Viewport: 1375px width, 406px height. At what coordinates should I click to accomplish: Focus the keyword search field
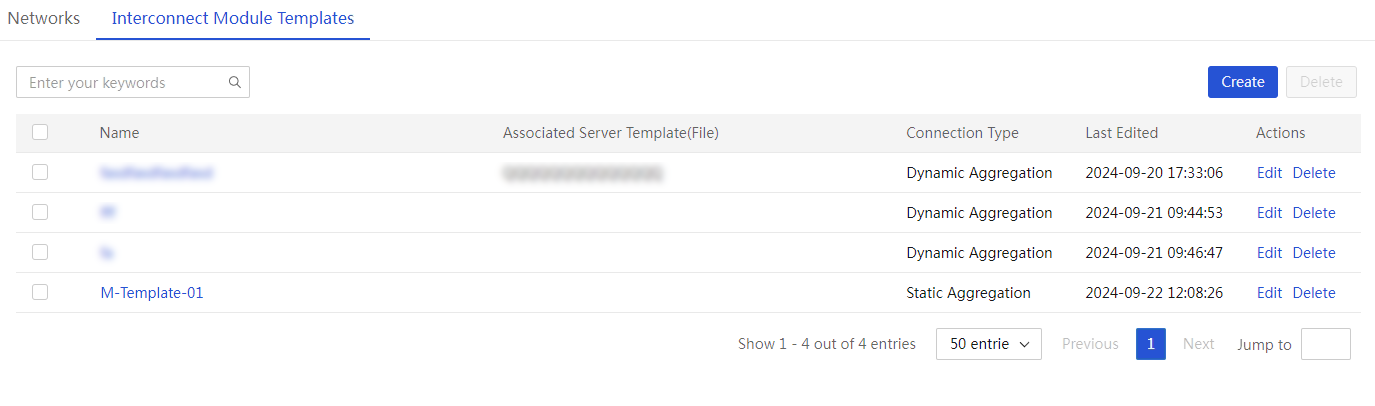click(133, 83)
